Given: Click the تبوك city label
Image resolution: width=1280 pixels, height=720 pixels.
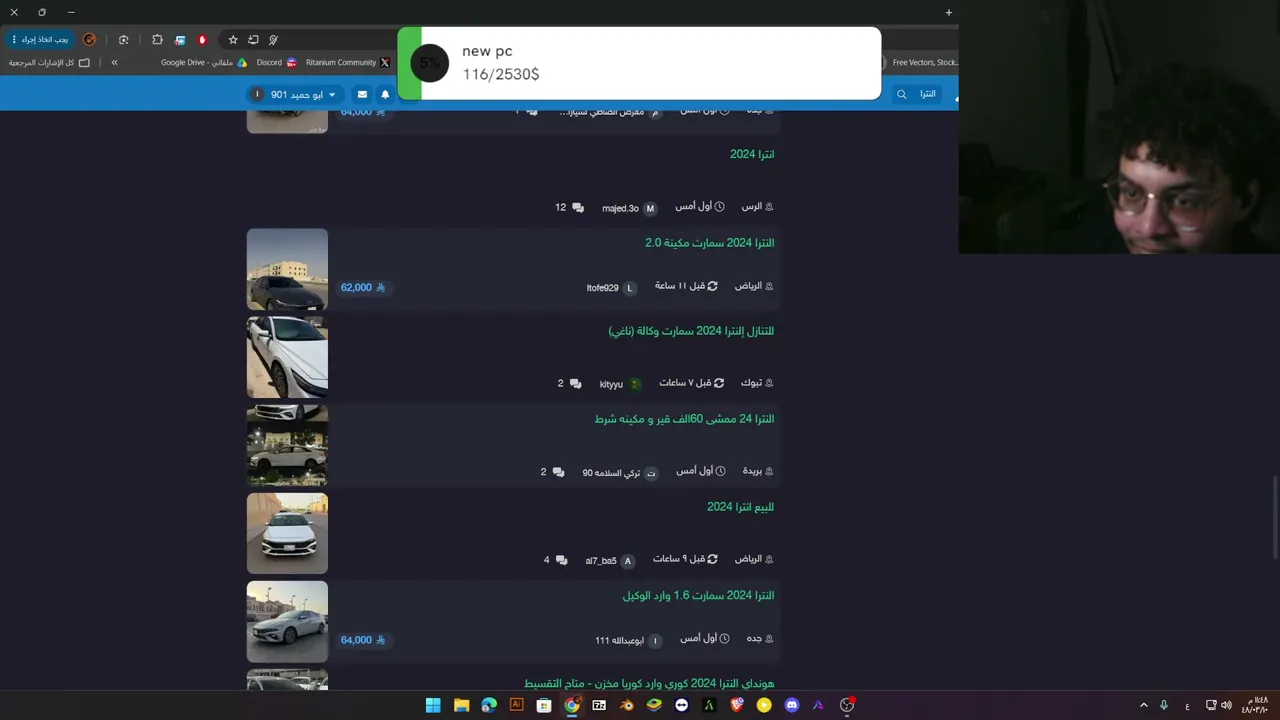Looking at the screenshot, I should pos(757,383).
